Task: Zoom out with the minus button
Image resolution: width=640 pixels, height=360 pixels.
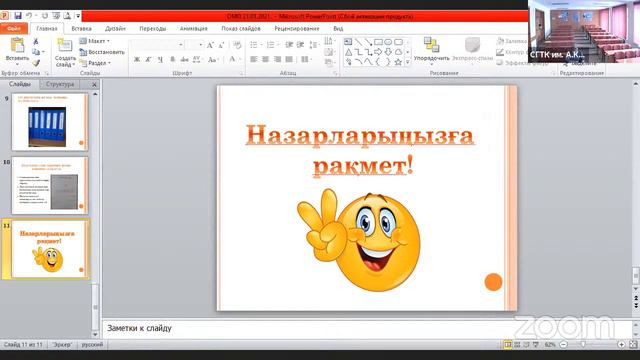Action: pos(564,345)
